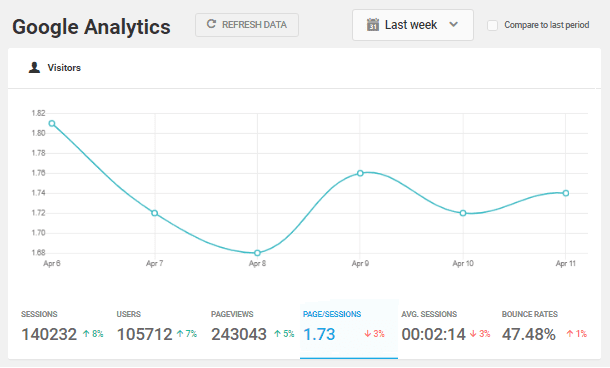This screenshot has width=610, height=368.
Task: Click the Apr 9 data point on chart
Action: pos(360,173)
